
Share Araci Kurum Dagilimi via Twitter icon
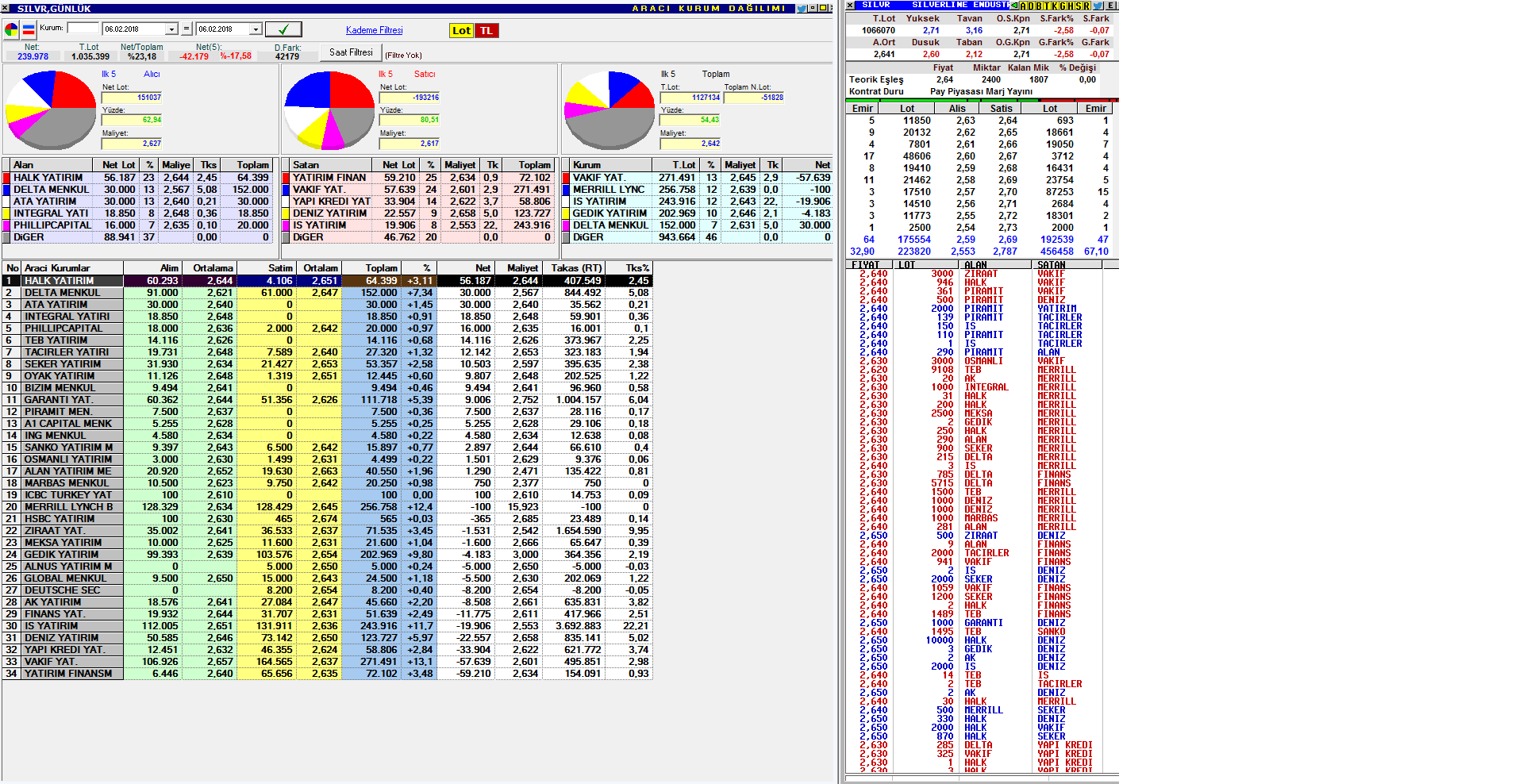click(x=802, y=8)
